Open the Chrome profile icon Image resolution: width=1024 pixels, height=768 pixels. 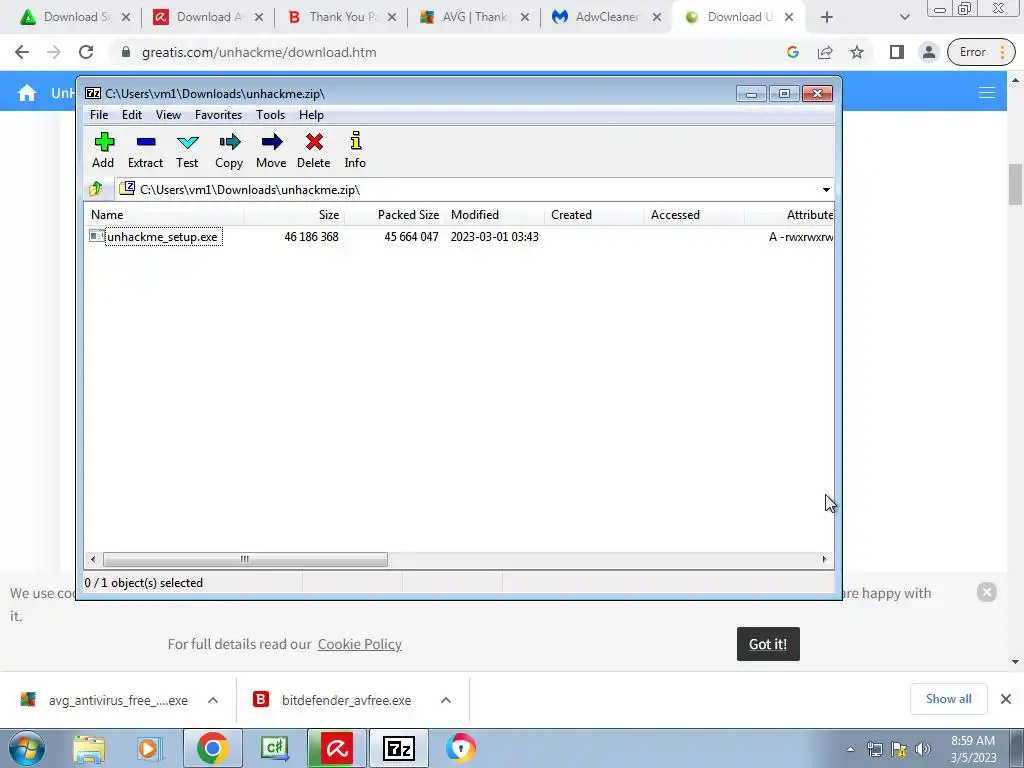[928, 52]
